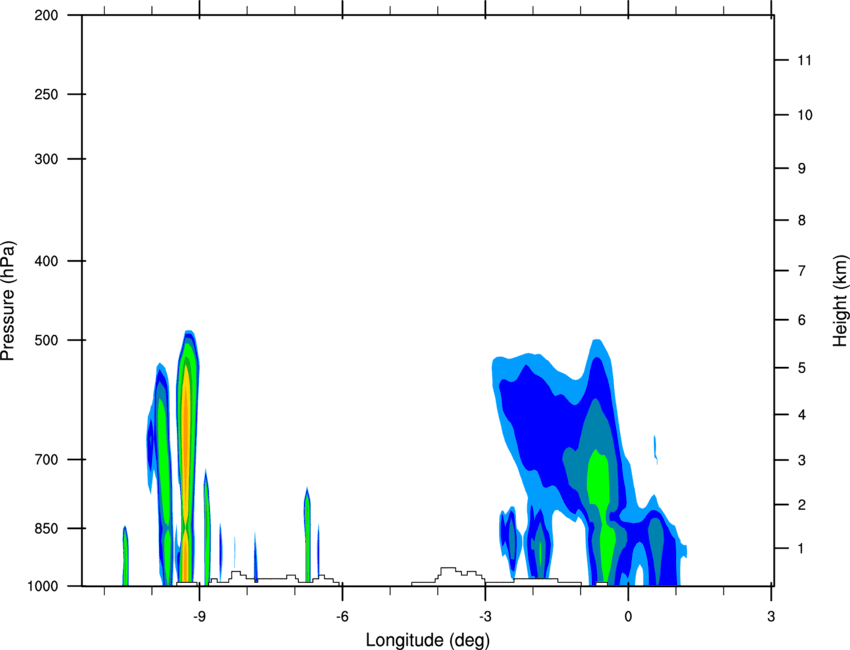Click the 5 km height tick label
This screenshot has width=850, height=650.
(802, 368)
